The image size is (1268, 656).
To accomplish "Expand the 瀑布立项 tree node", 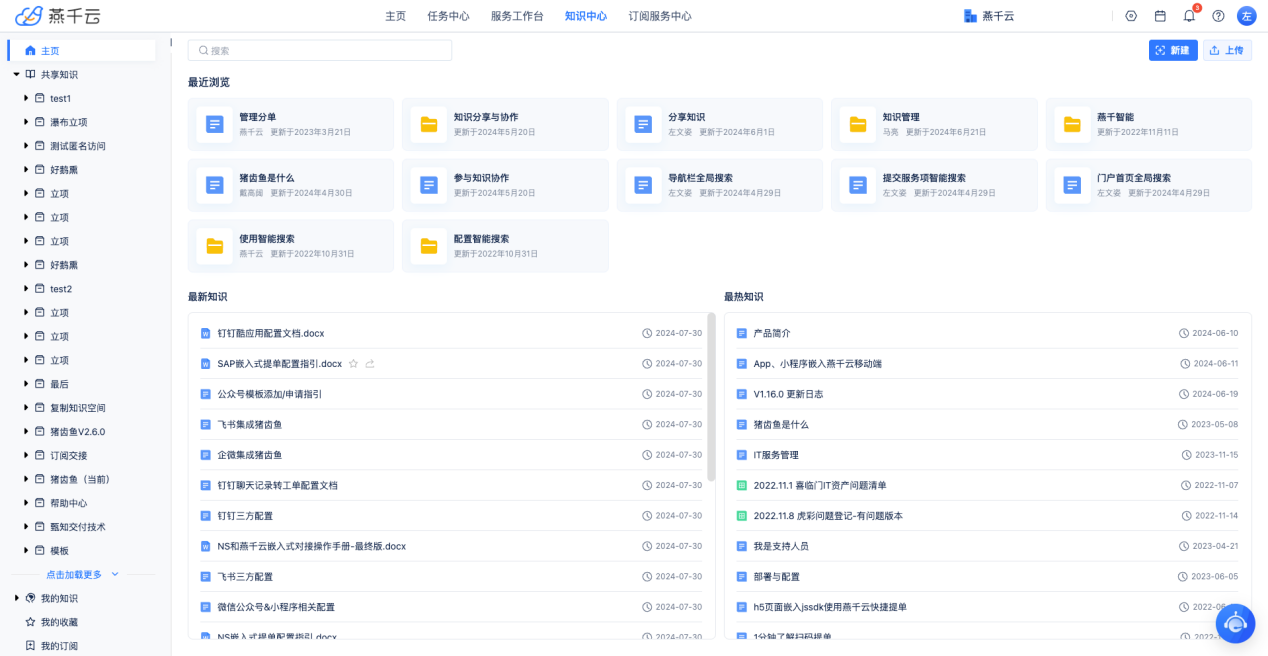I will (x=27, y=122).
